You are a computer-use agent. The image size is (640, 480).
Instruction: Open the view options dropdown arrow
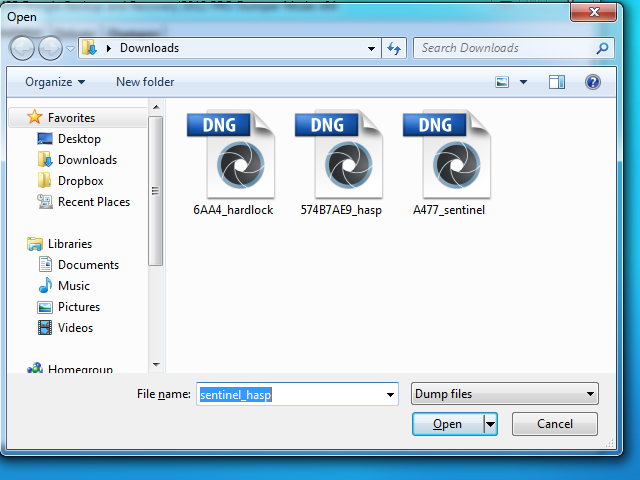[x=523, y=82]
